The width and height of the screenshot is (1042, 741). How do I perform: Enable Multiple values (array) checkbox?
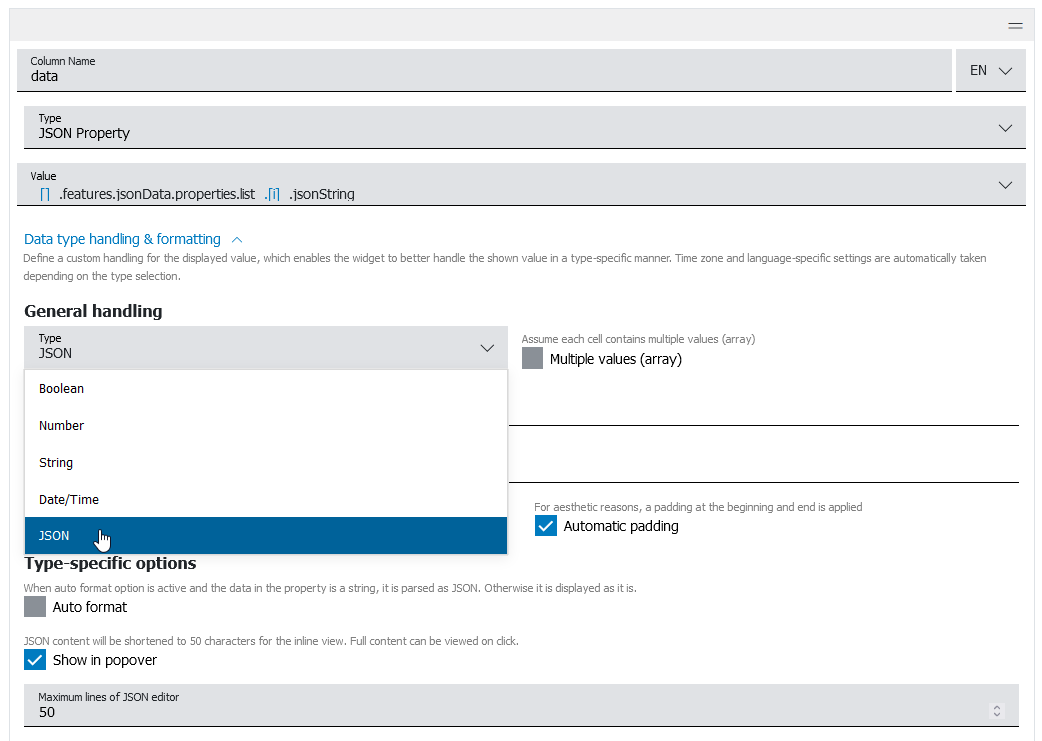click(x=533, y=359)
